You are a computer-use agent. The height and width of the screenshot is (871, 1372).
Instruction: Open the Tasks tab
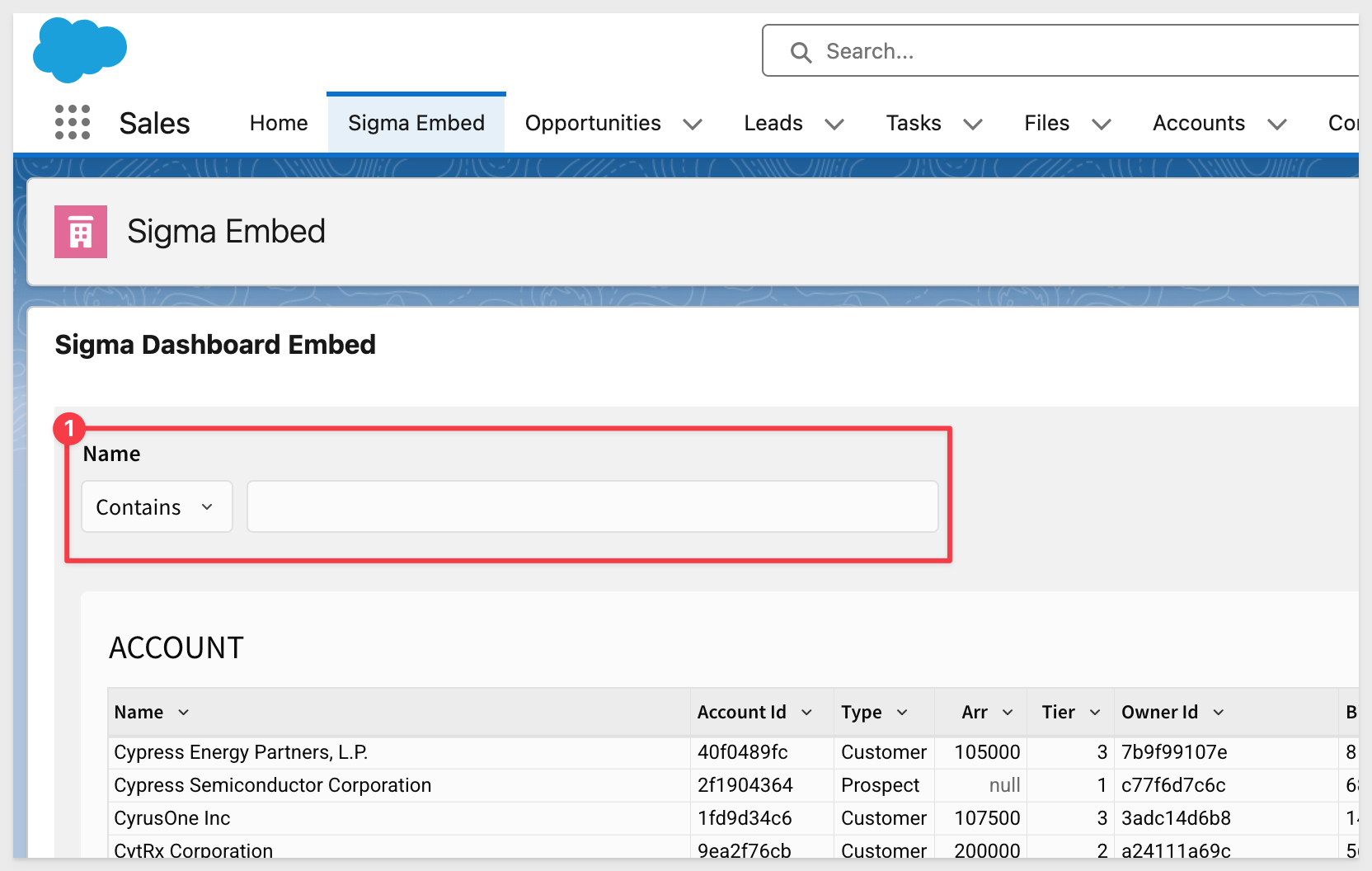coord(914,123)
